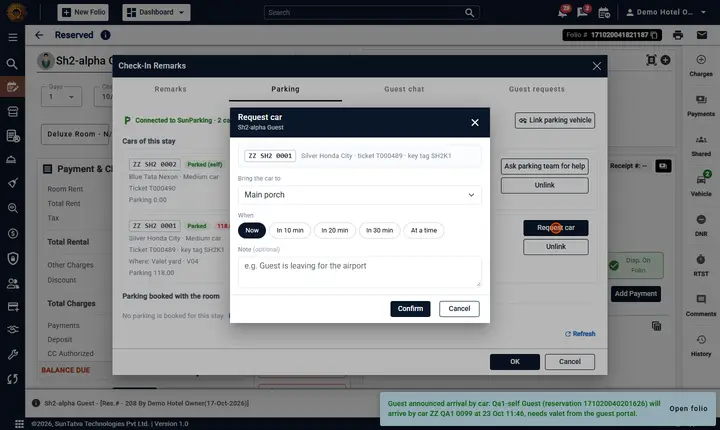Viewport: 720px width, 430px height.
Task: Open the Charges panel
Action: point(701,66)
